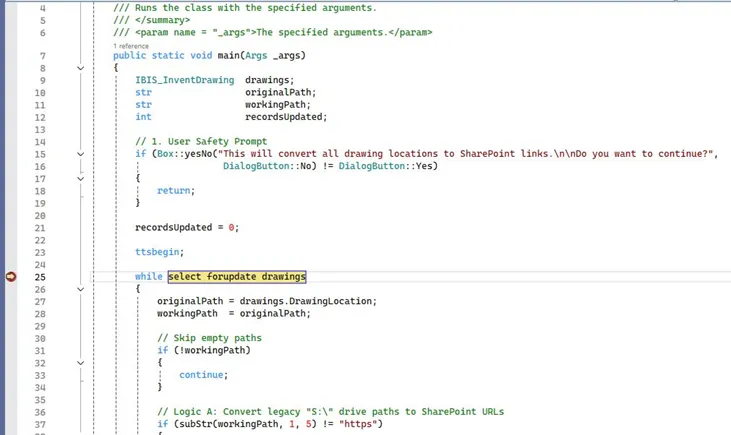The height and width of the screenshot is (435, 731).
Task: Click the '<param name' doc comment line
Action: 273,32
